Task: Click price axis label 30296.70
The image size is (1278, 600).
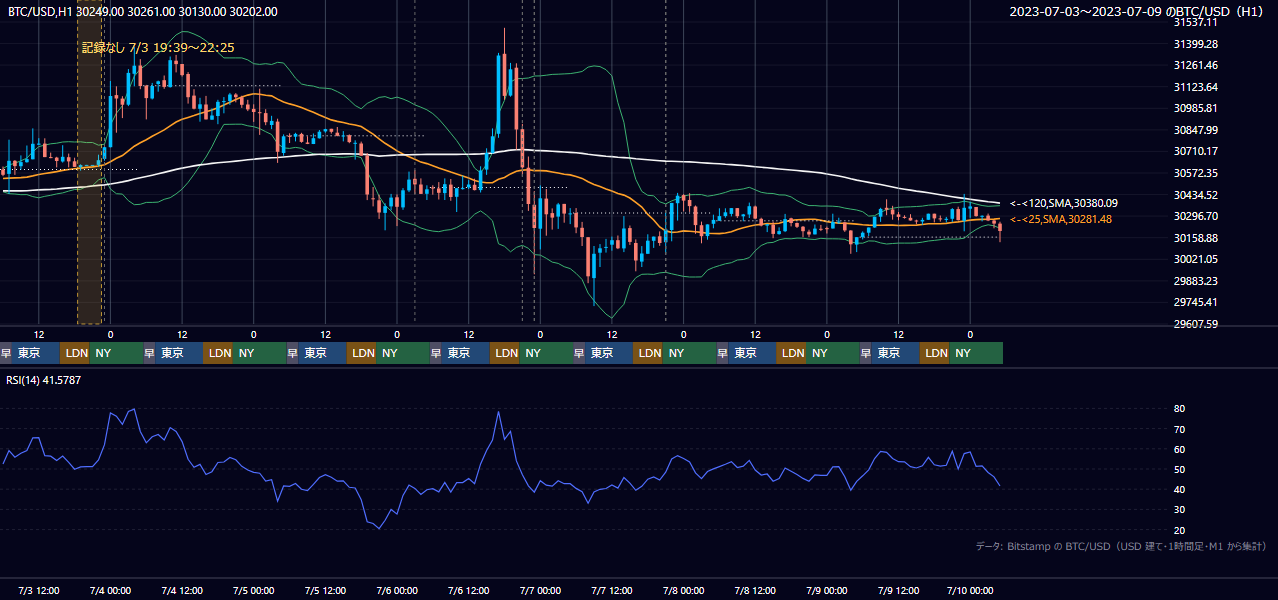Action: point(1195,216)
